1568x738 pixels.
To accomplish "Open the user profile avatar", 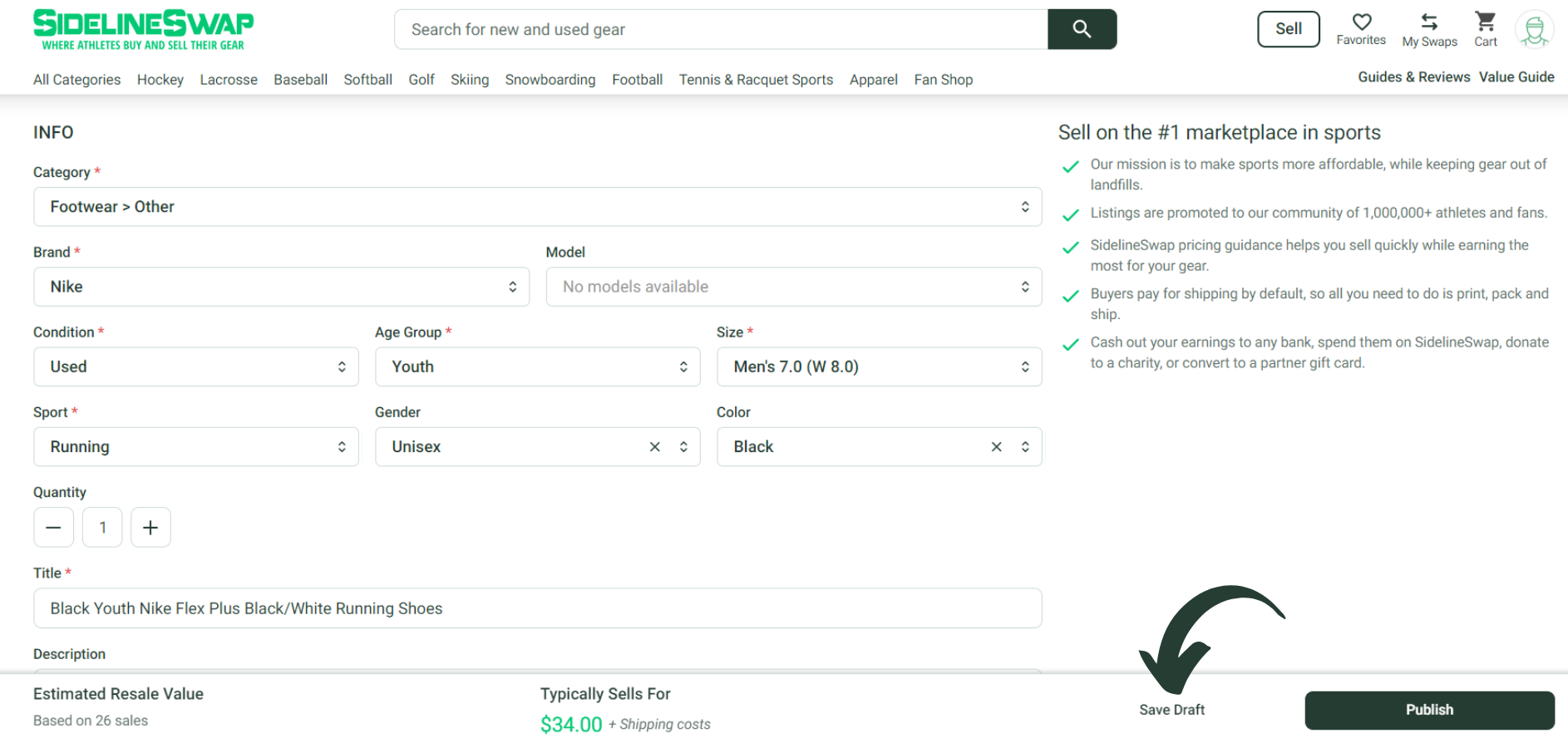I will [x=1535, y=30].
